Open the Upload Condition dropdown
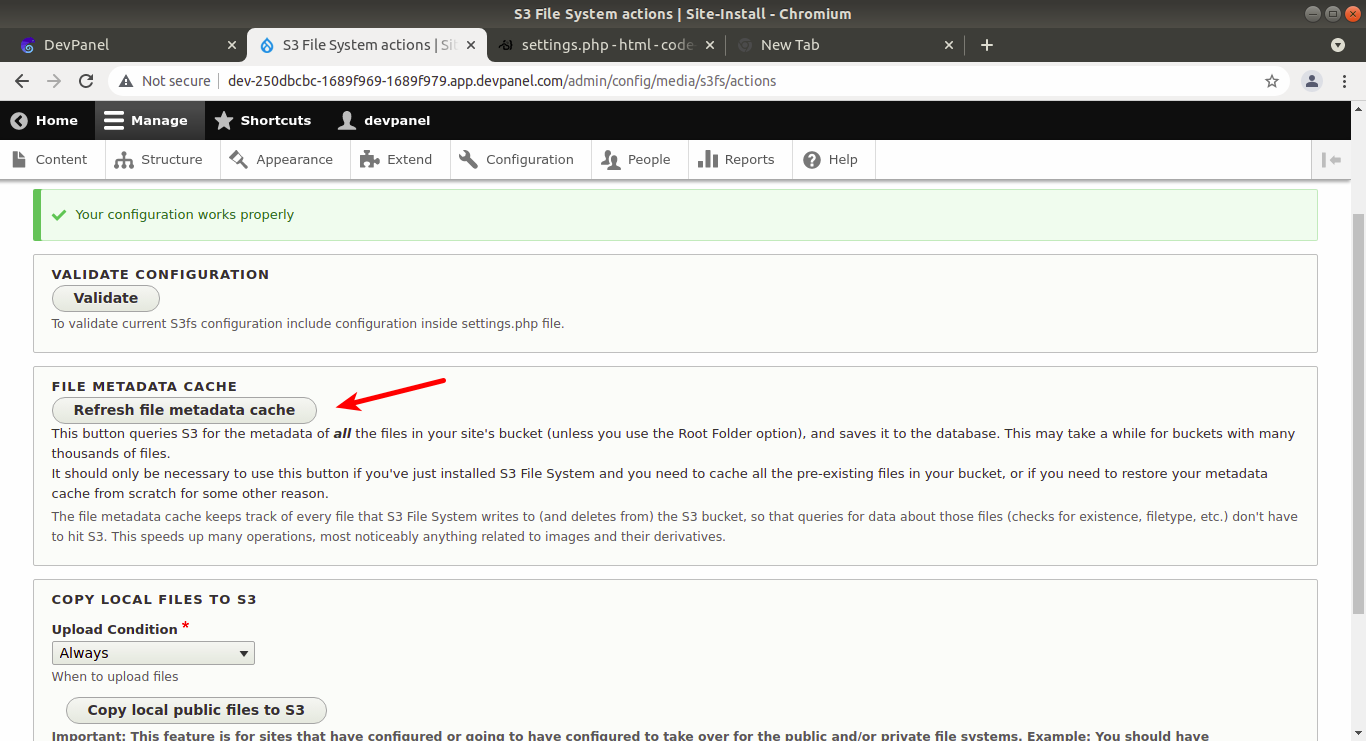The width and height of the screenshot is (1366, 741). tap(152, 652)
